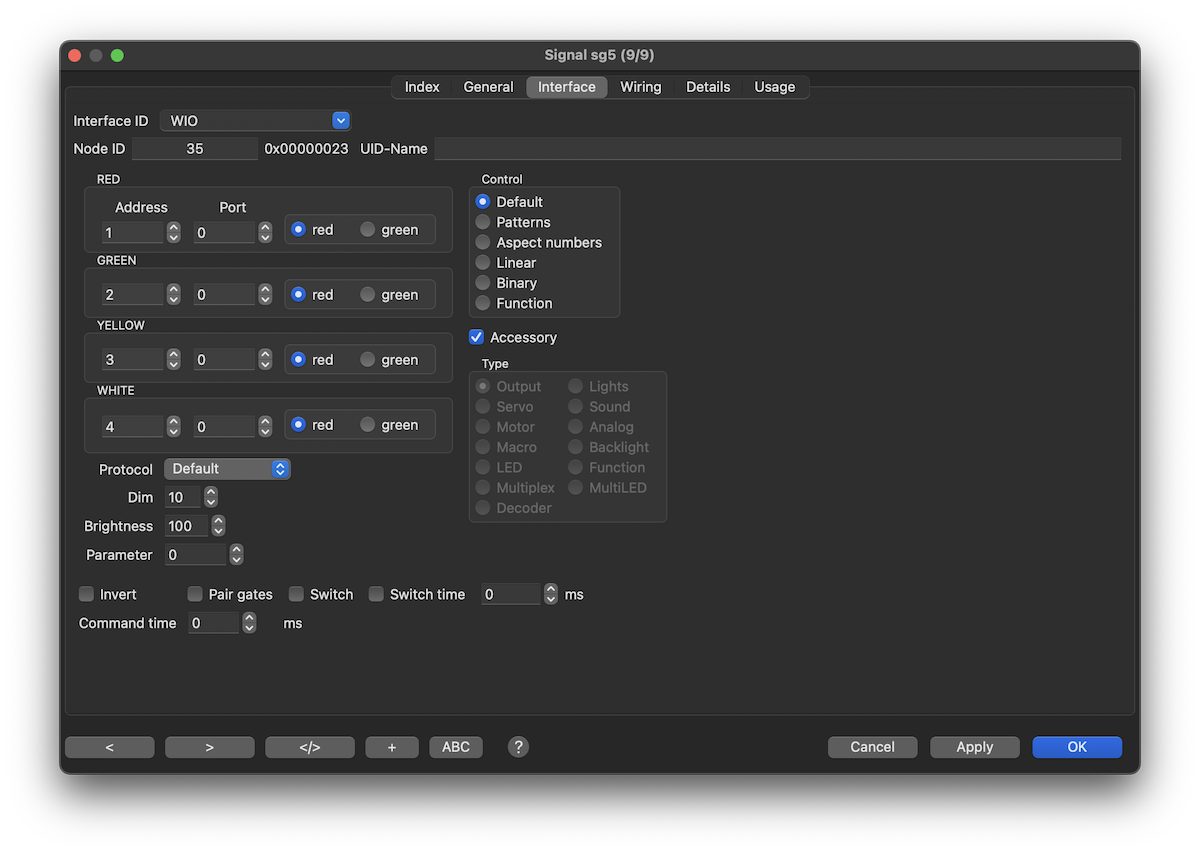
Task: Click the Apply button
Action: (x=974, y=747)
